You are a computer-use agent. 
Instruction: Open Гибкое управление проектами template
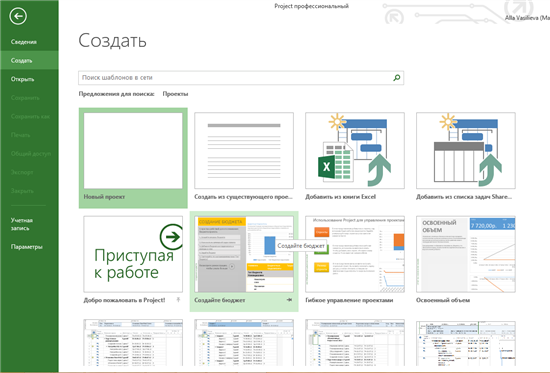(355, 254)
